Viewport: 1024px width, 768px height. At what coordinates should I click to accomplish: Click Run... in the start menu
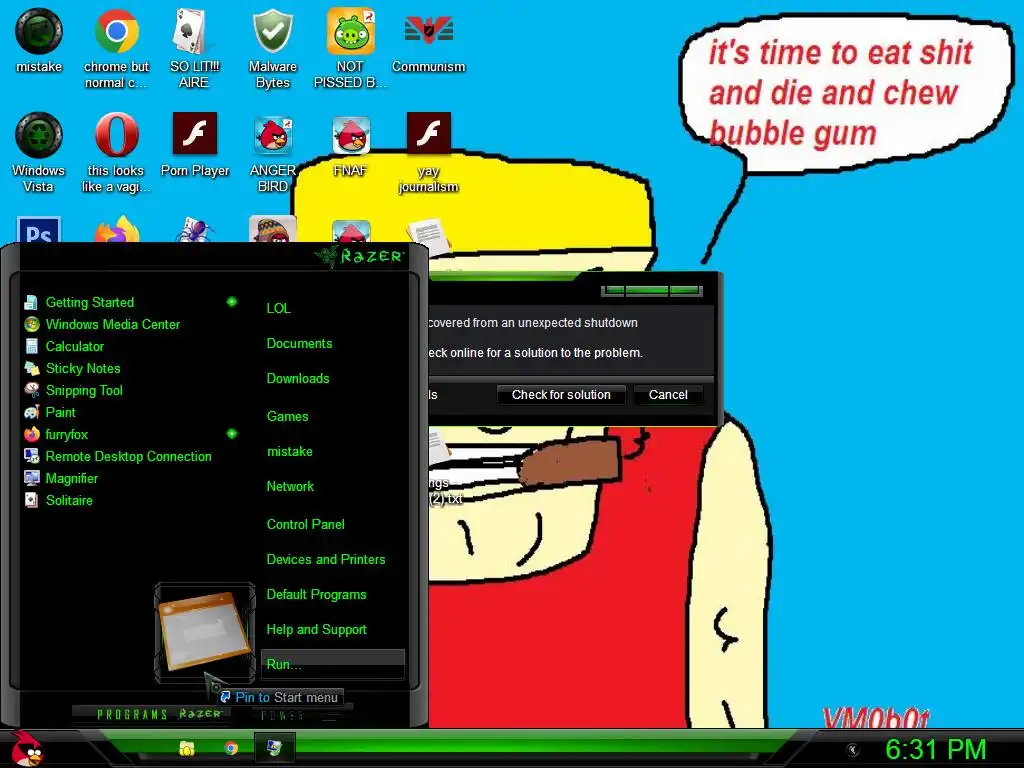[332, 665]
